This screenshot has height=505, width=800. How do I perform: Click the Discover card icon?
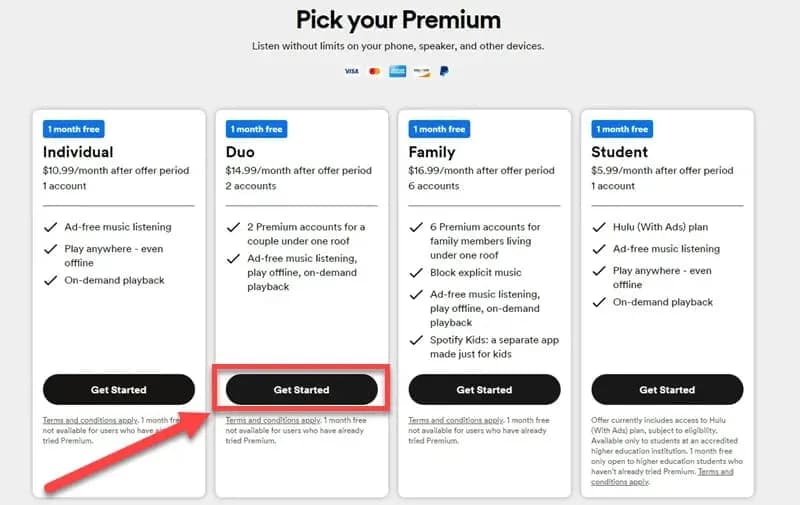point(422,71)
